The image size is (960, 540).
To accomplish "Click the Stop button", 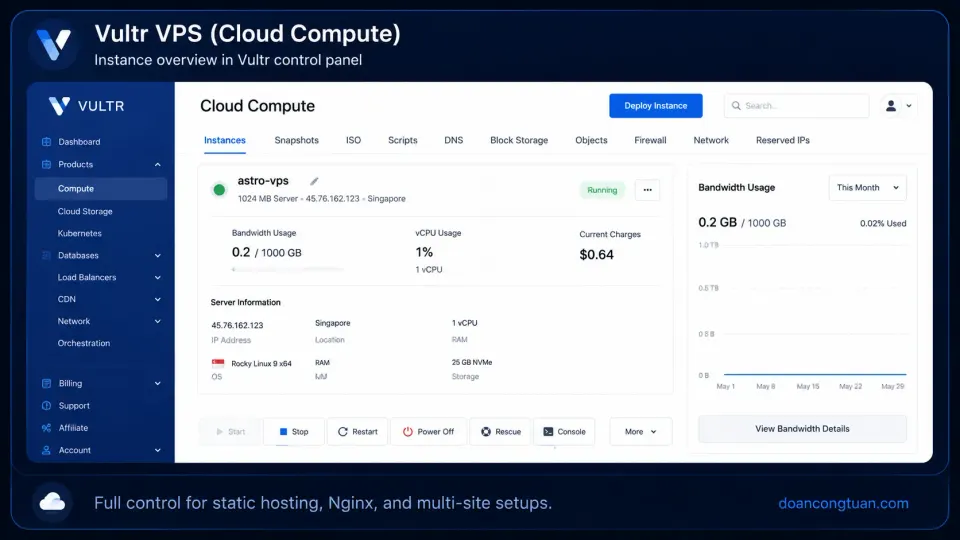I will pyautogui.click(x=294, y=432).
